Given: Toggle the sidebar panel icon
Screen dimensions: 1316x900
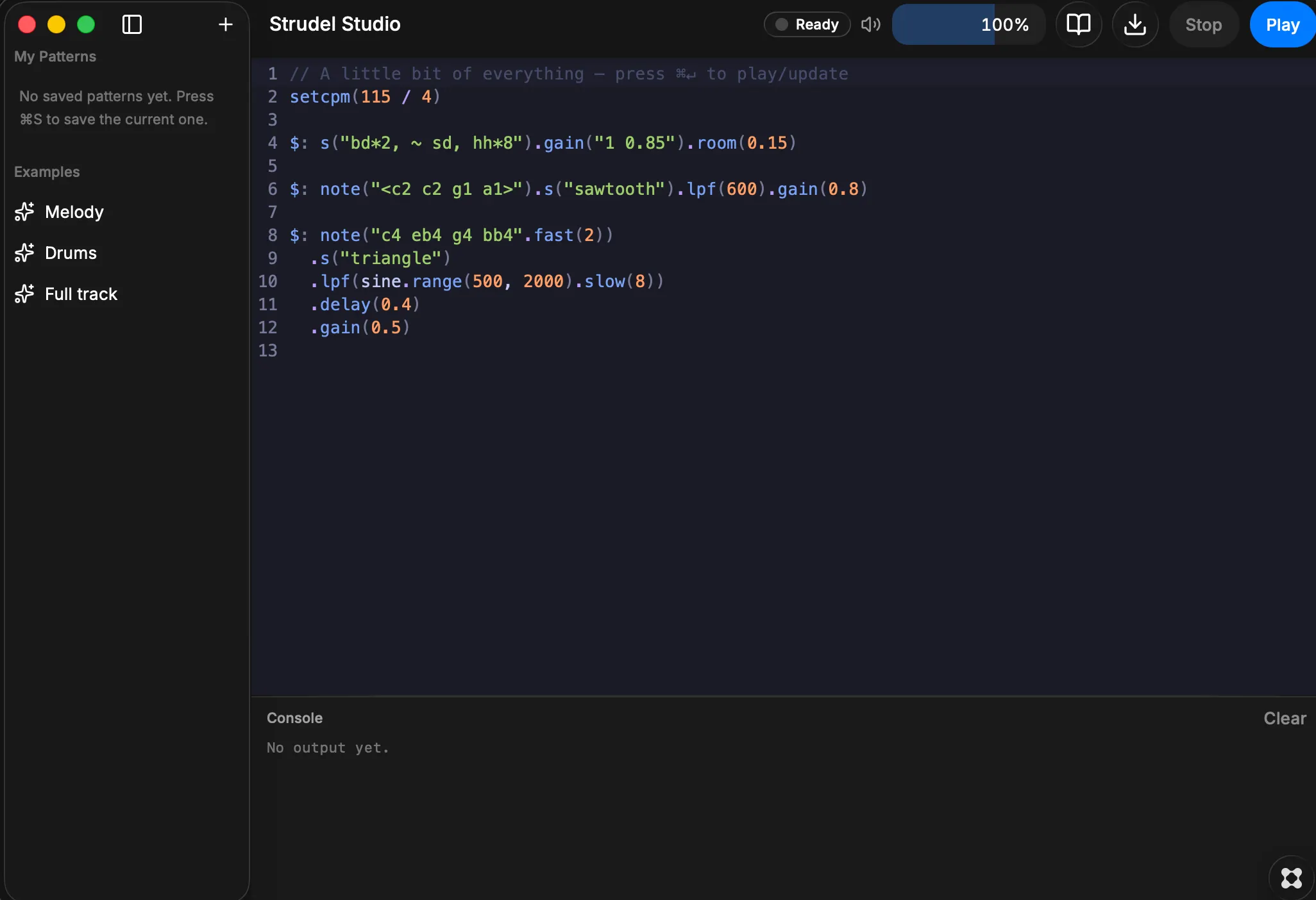Looking at the screenshot, I should point(131,24).
